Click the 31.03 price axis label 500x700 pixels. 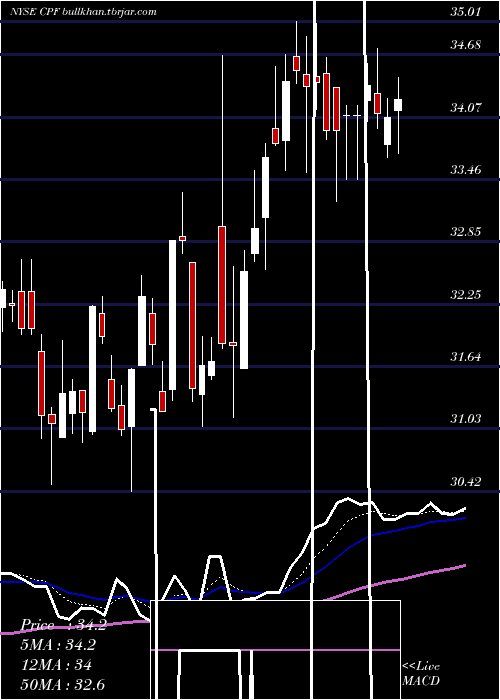(x=466, y=419)
